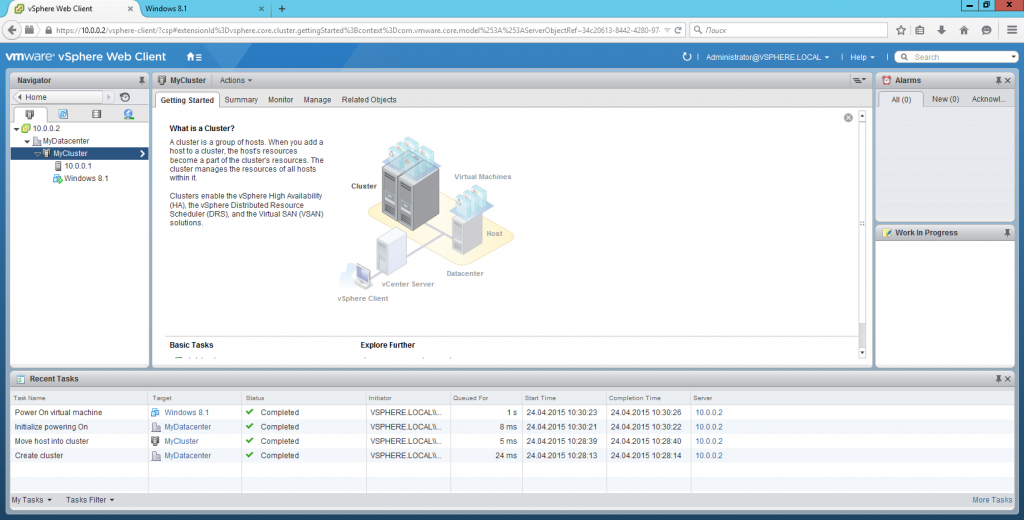
Task: Pin the Work In Progress panel
Action: 1007,233
